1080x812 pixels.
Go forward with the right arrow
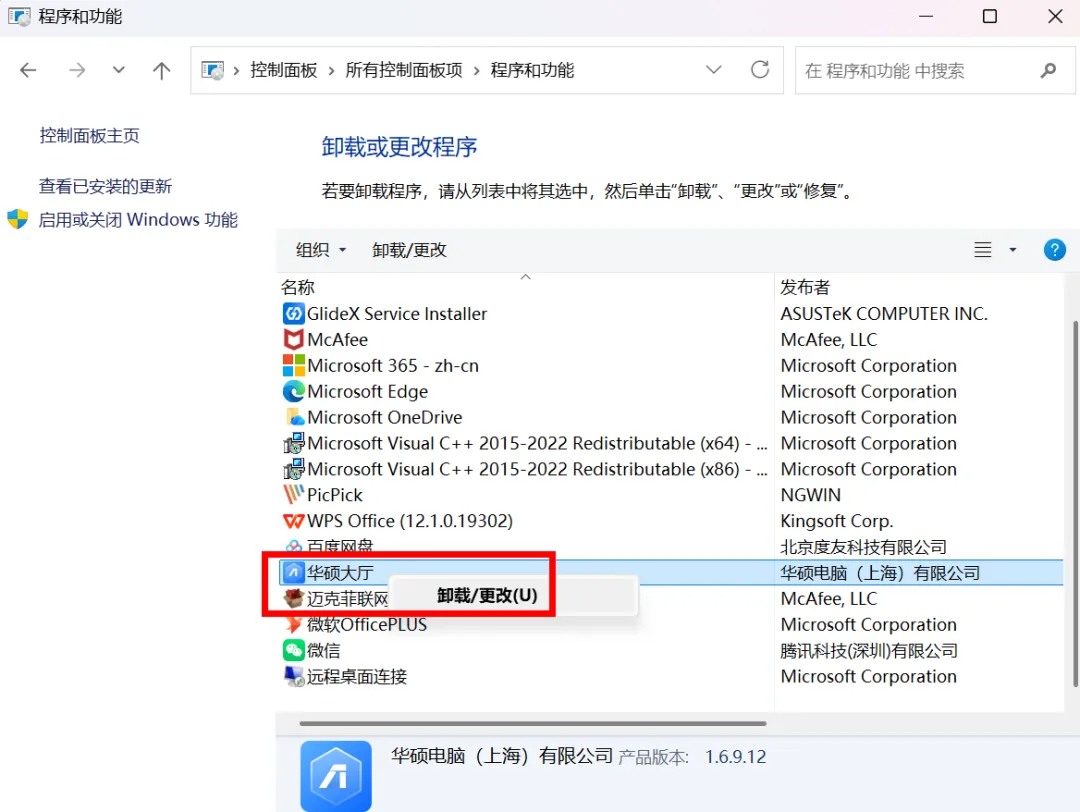77,70
